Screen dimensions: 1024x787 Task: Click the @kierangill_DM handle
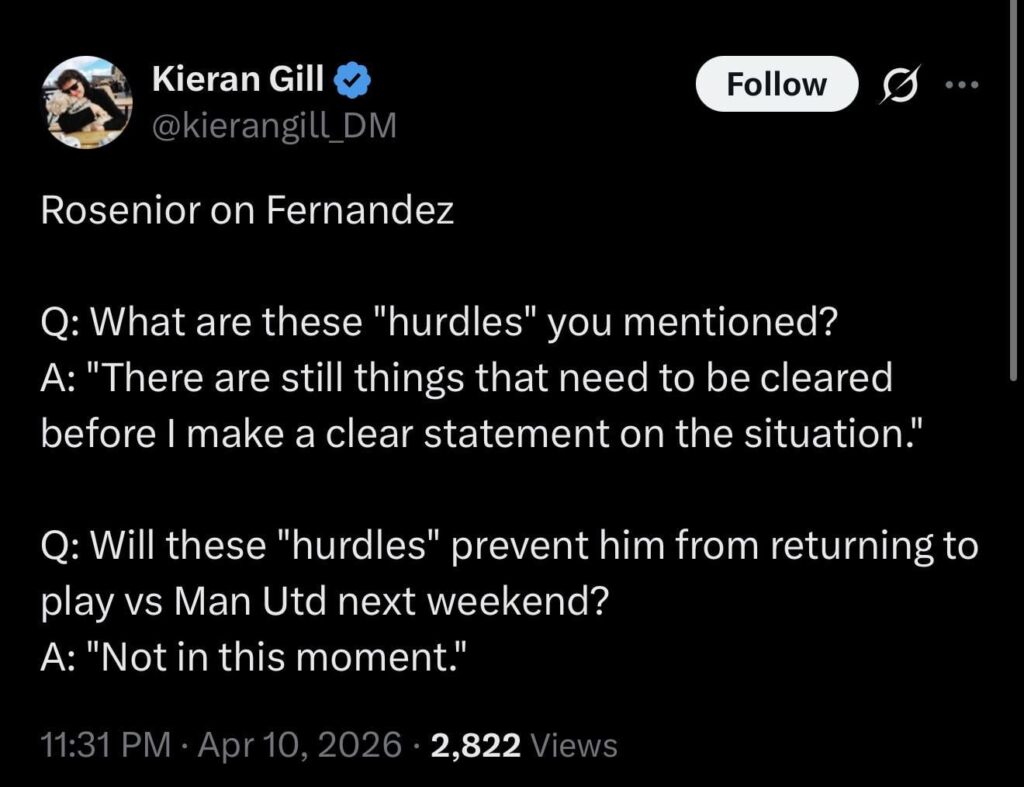click(275, 125)
